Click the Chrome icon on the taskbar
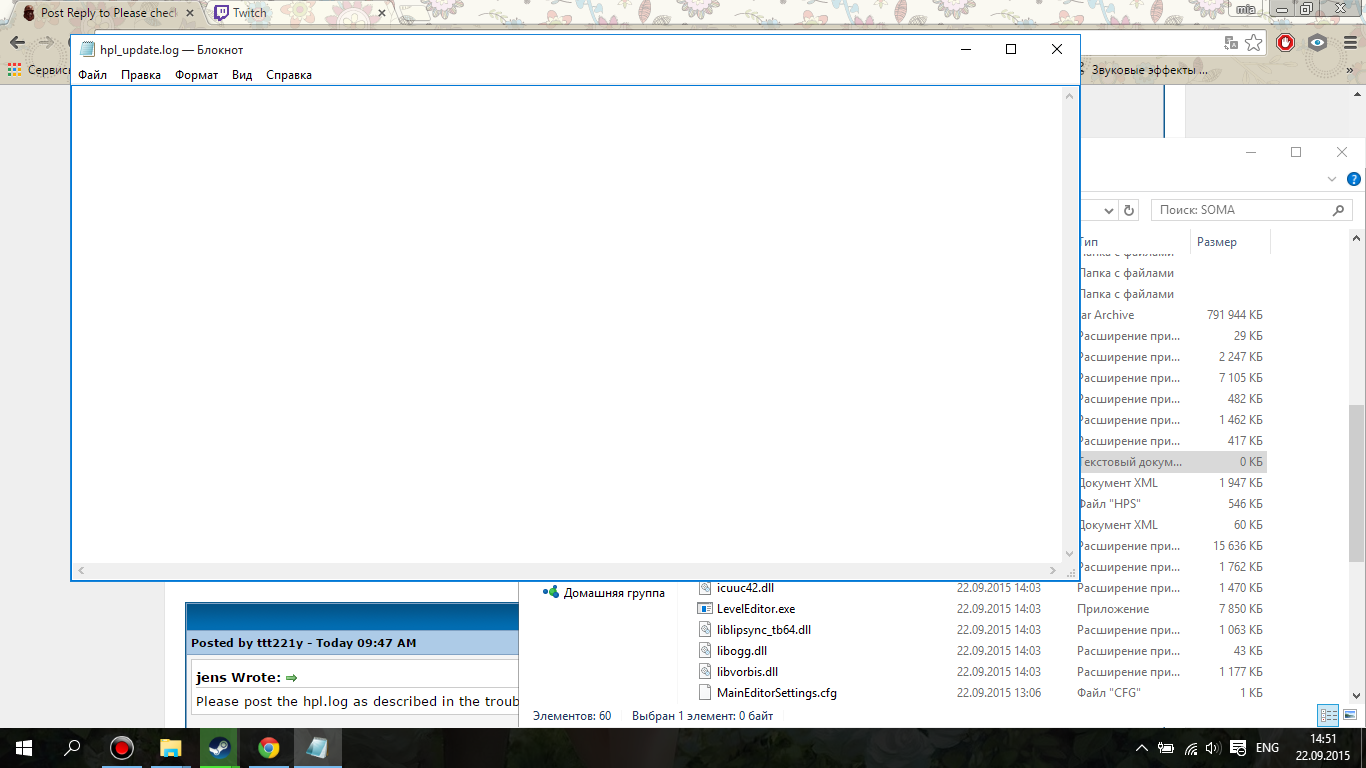This screenshot has height=768, width=1366. (x=268, y=748)
